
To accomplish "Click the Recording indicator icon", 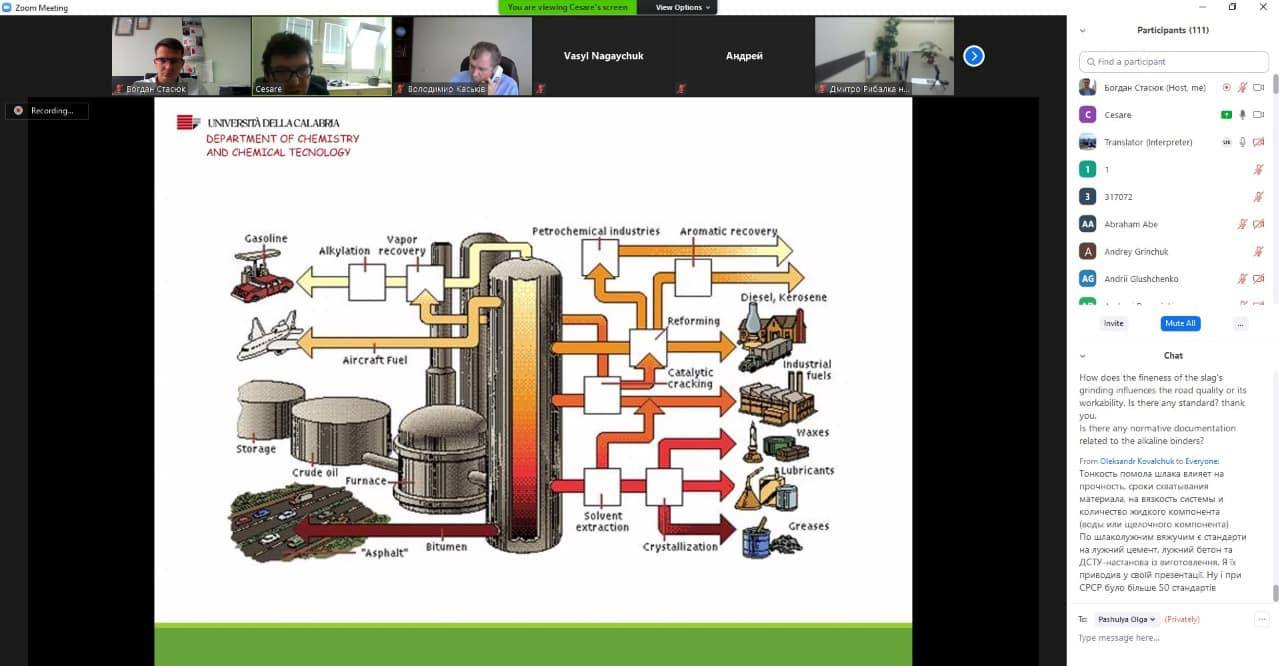I will coord(18,111).
